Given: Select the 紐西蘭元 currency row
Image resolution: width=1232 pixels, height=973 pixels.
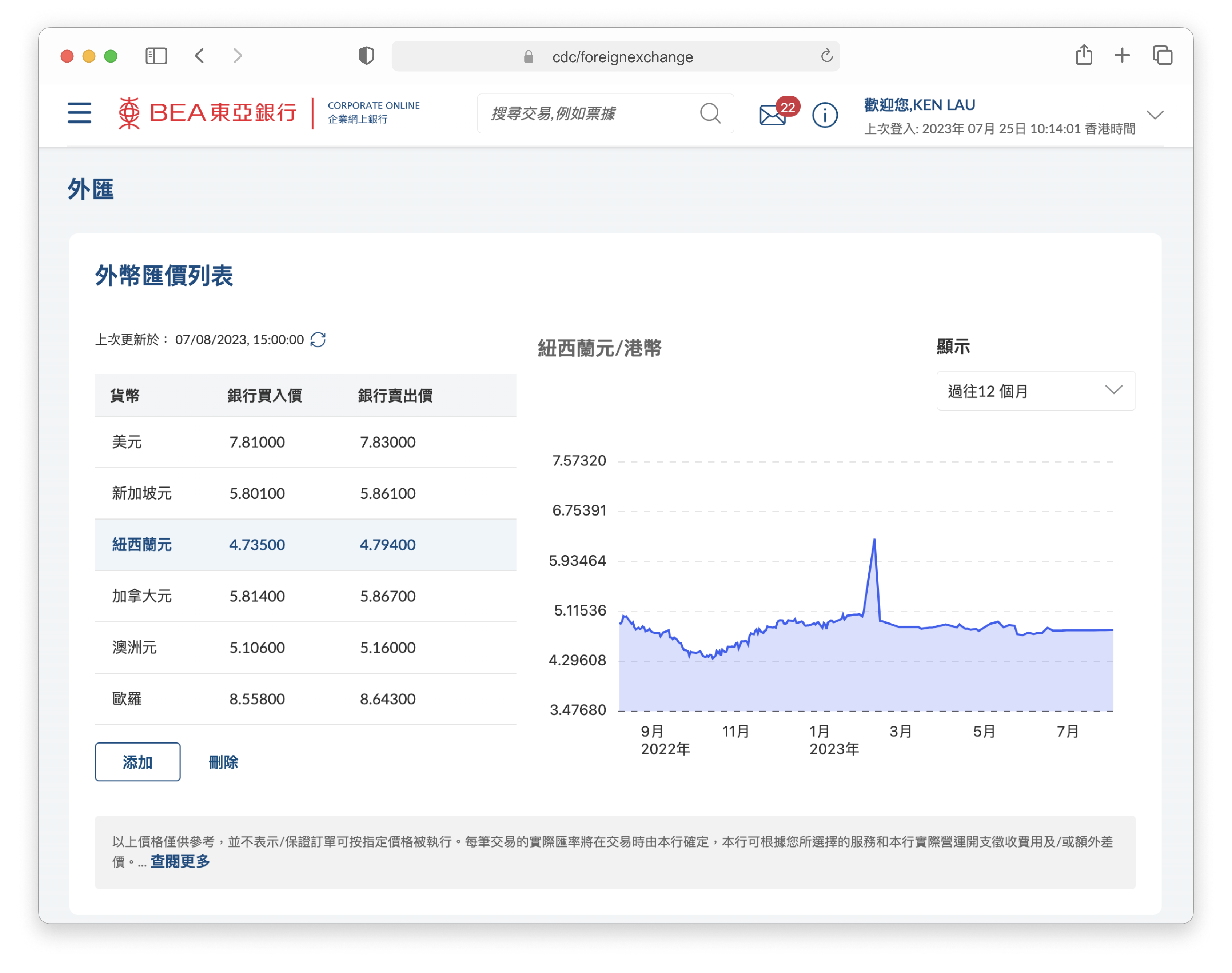Looking at the screenshot, I should (x=306, y=545).
